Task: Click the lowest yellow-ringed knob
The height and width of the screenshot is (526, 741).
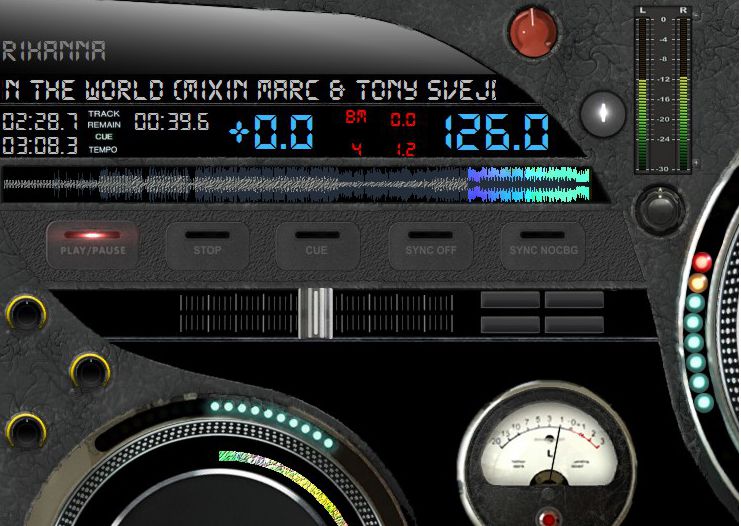Action: pyautogui.click(x=26, y=430)
